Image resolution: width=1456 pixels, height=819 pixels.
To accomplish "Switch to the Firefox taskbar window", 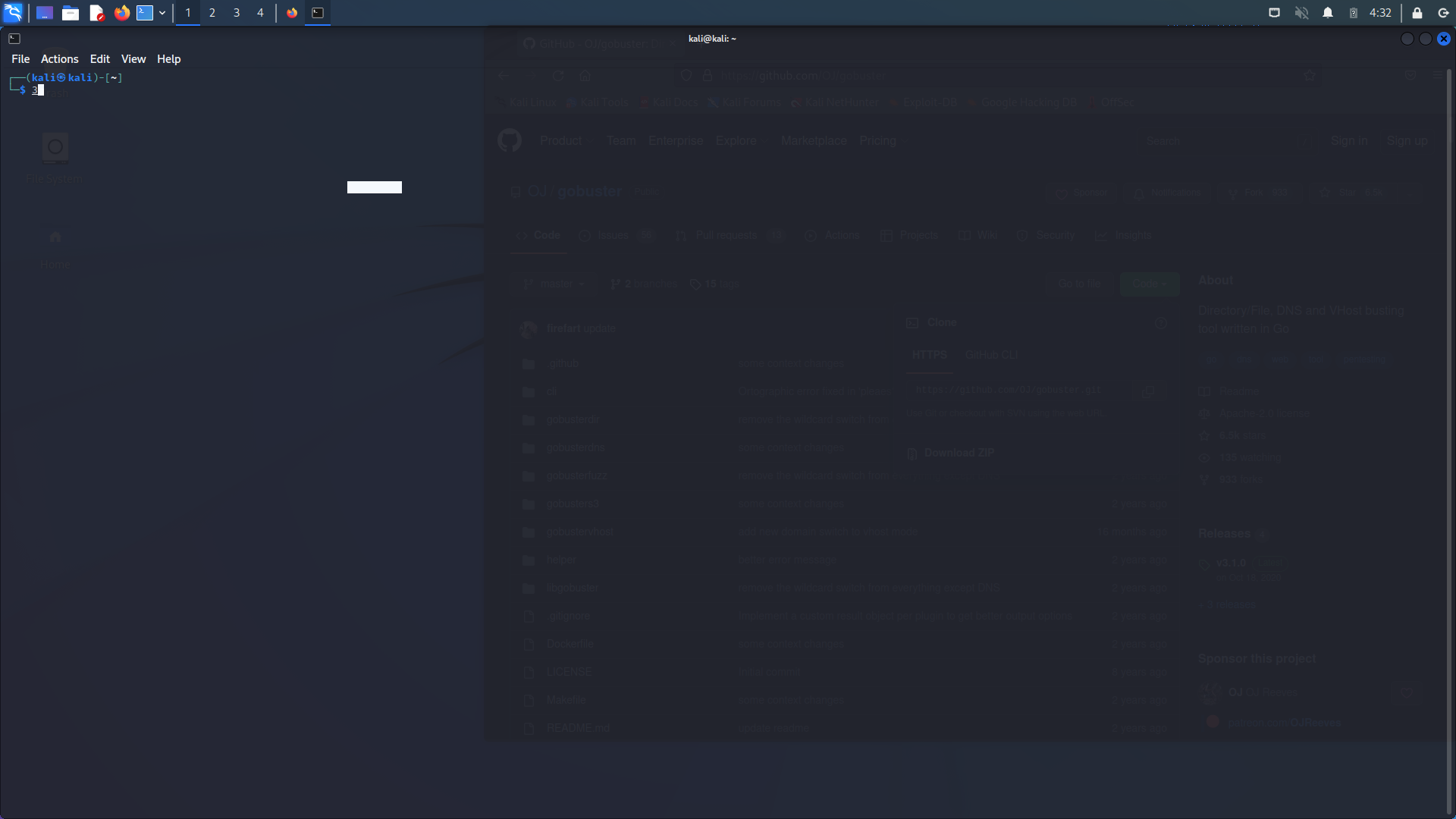I will 292,13.
